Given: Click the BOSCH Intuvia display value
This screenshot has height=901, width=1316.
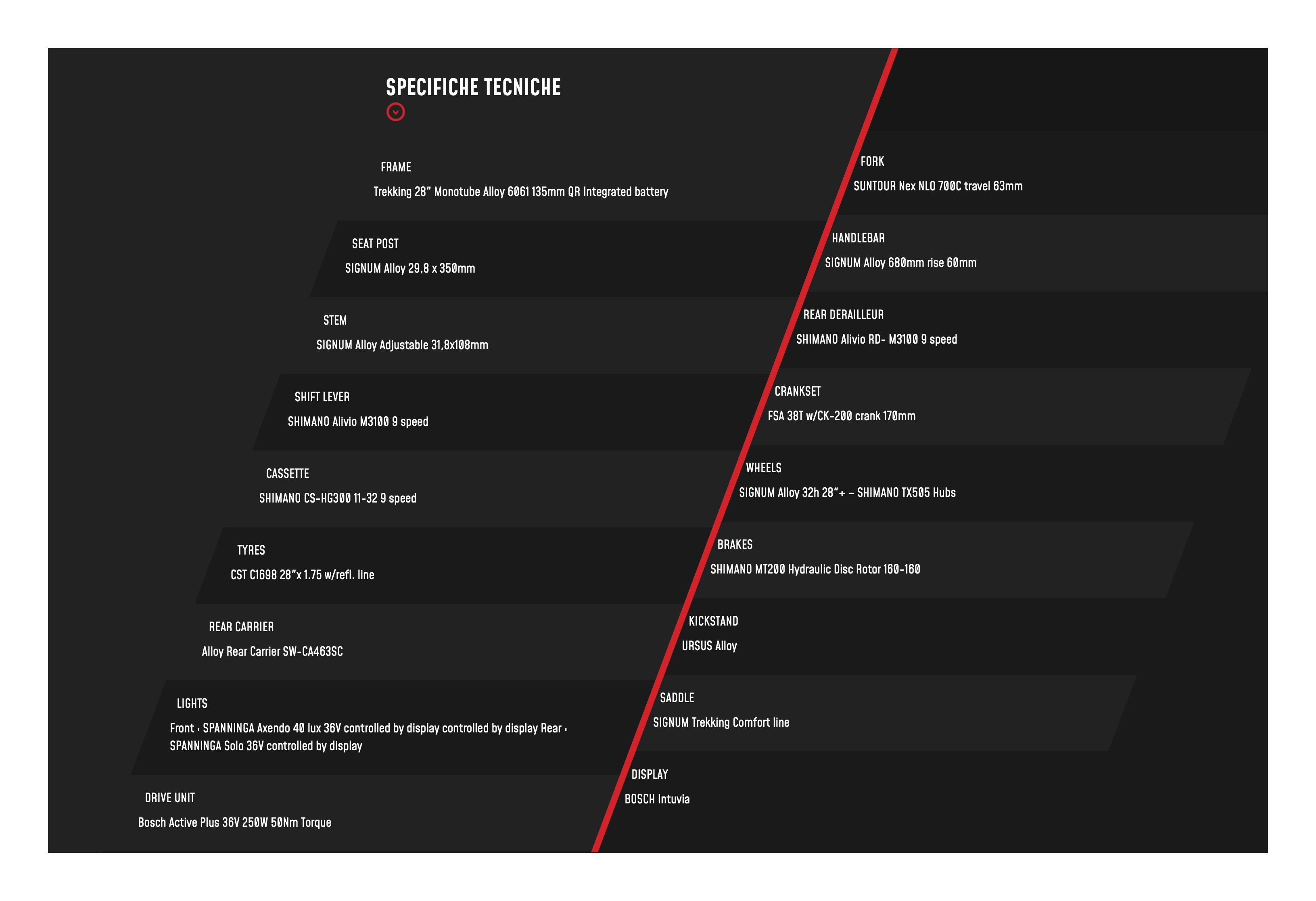Looking at the screenshot, I should tap(656, 799).
